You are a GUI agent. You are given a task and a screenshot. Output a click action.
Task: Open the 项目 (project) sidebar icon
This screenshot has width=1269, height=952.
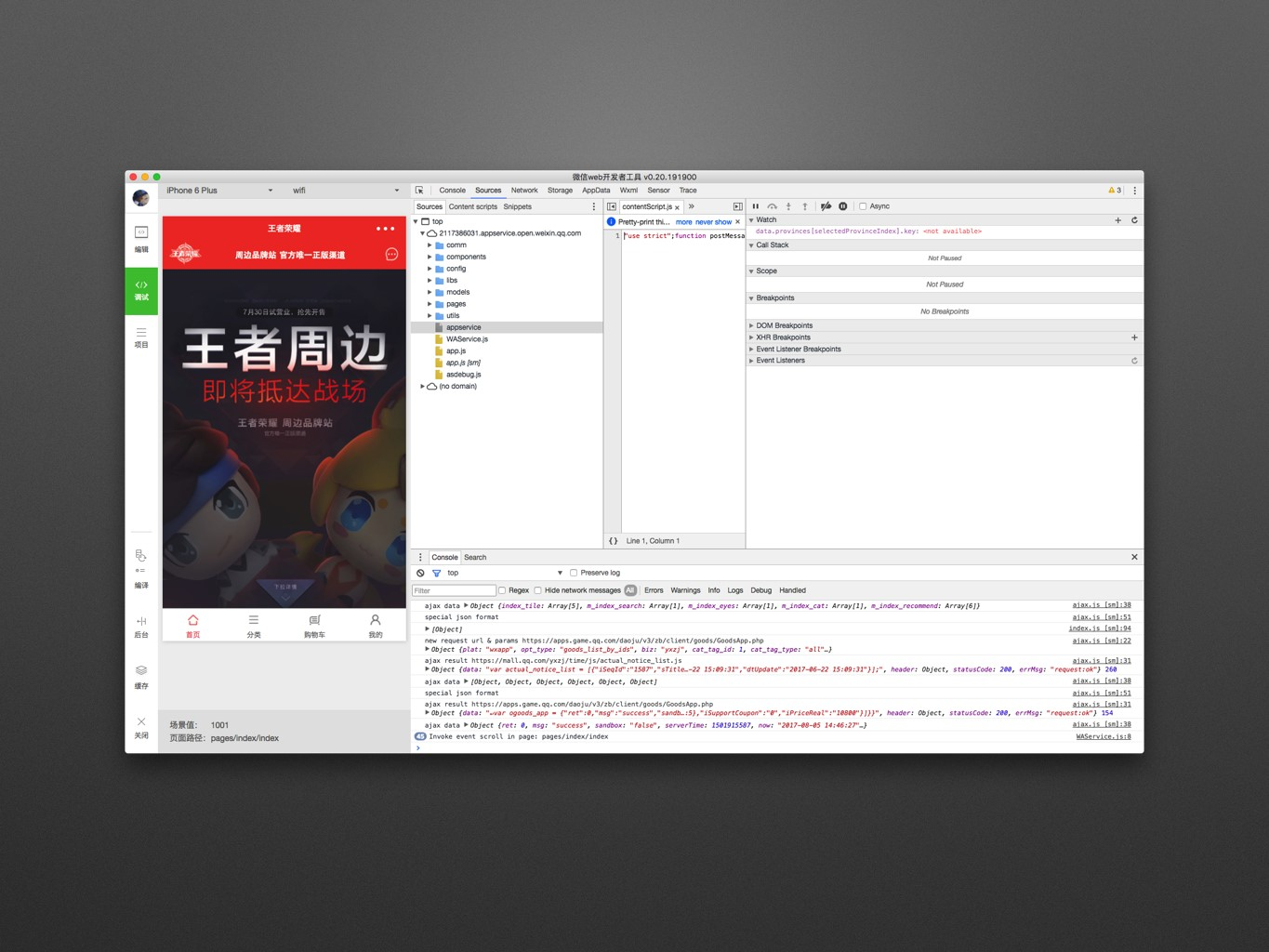(x=141, y=337)
